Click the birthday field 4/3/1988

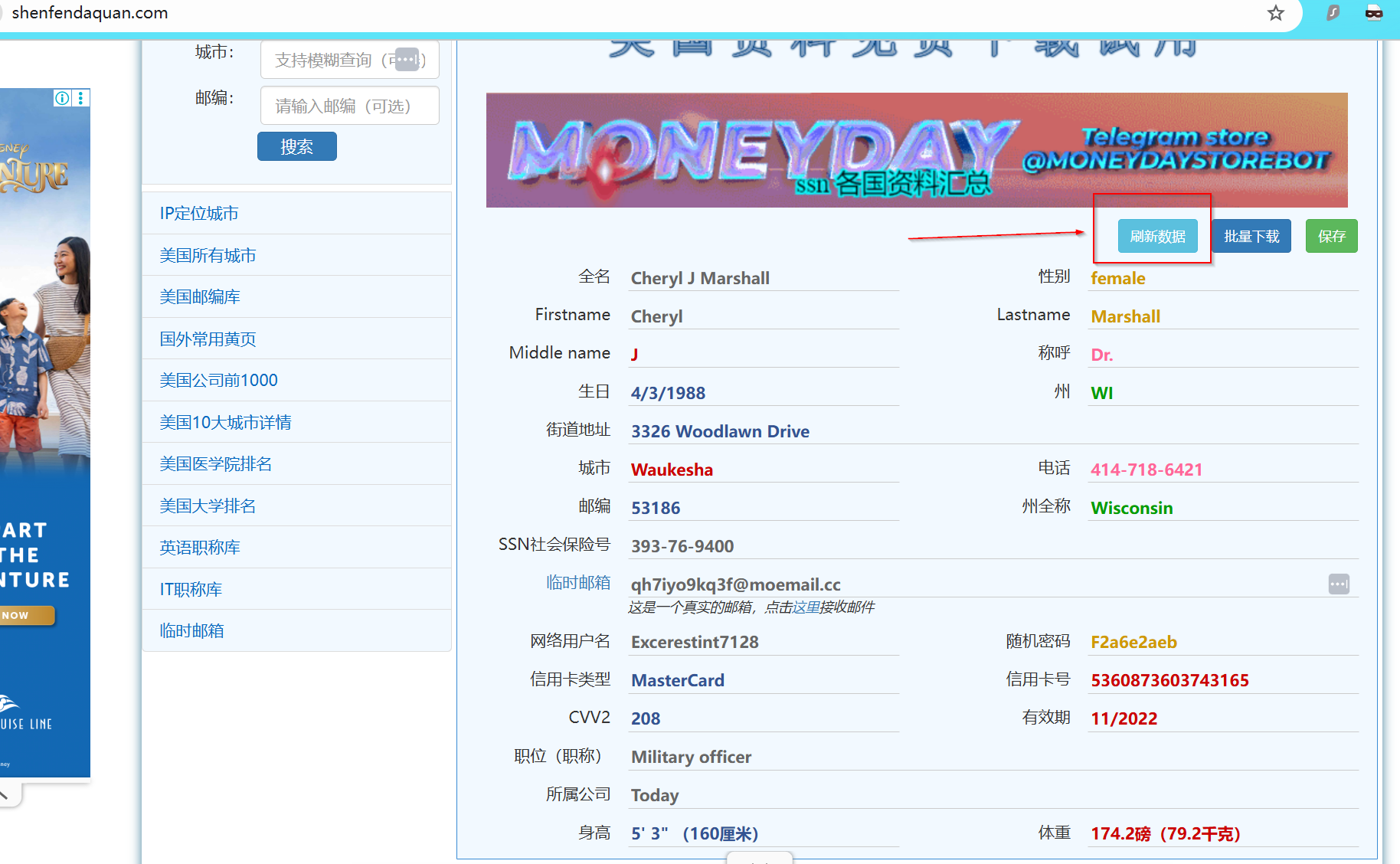[x=764, y=393]
